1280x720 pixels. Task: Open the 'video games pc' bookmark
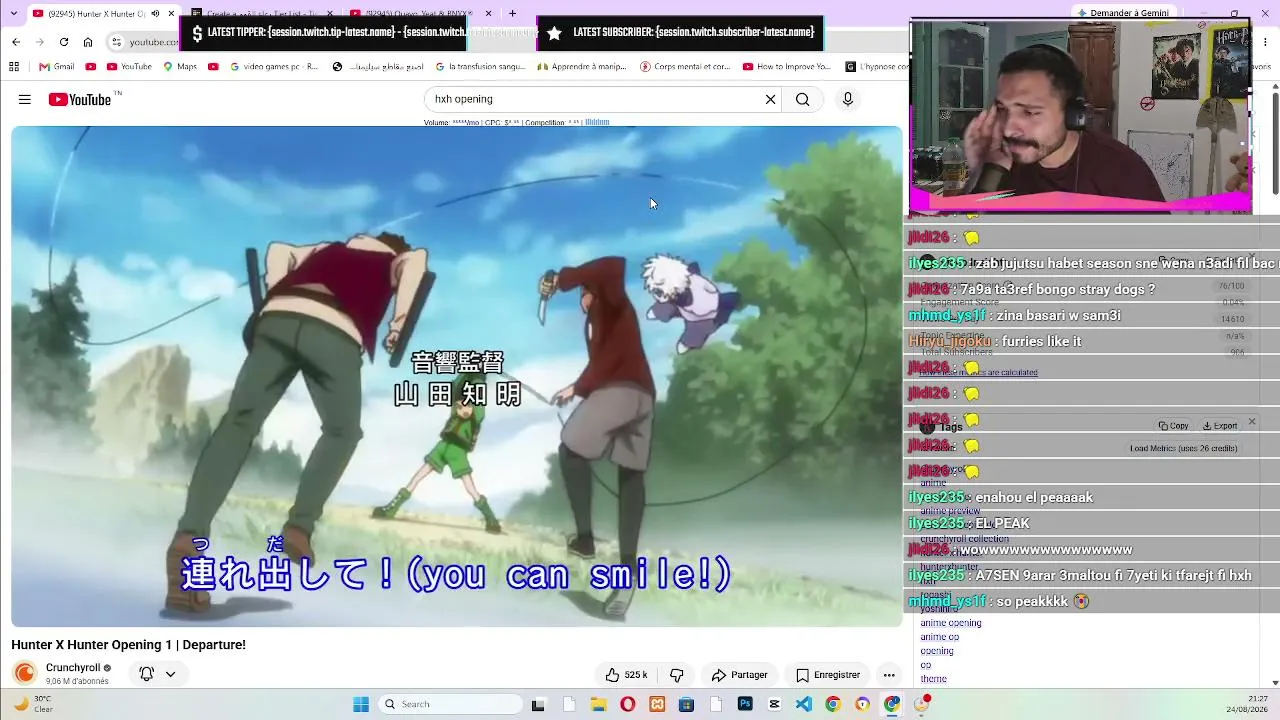272,67
